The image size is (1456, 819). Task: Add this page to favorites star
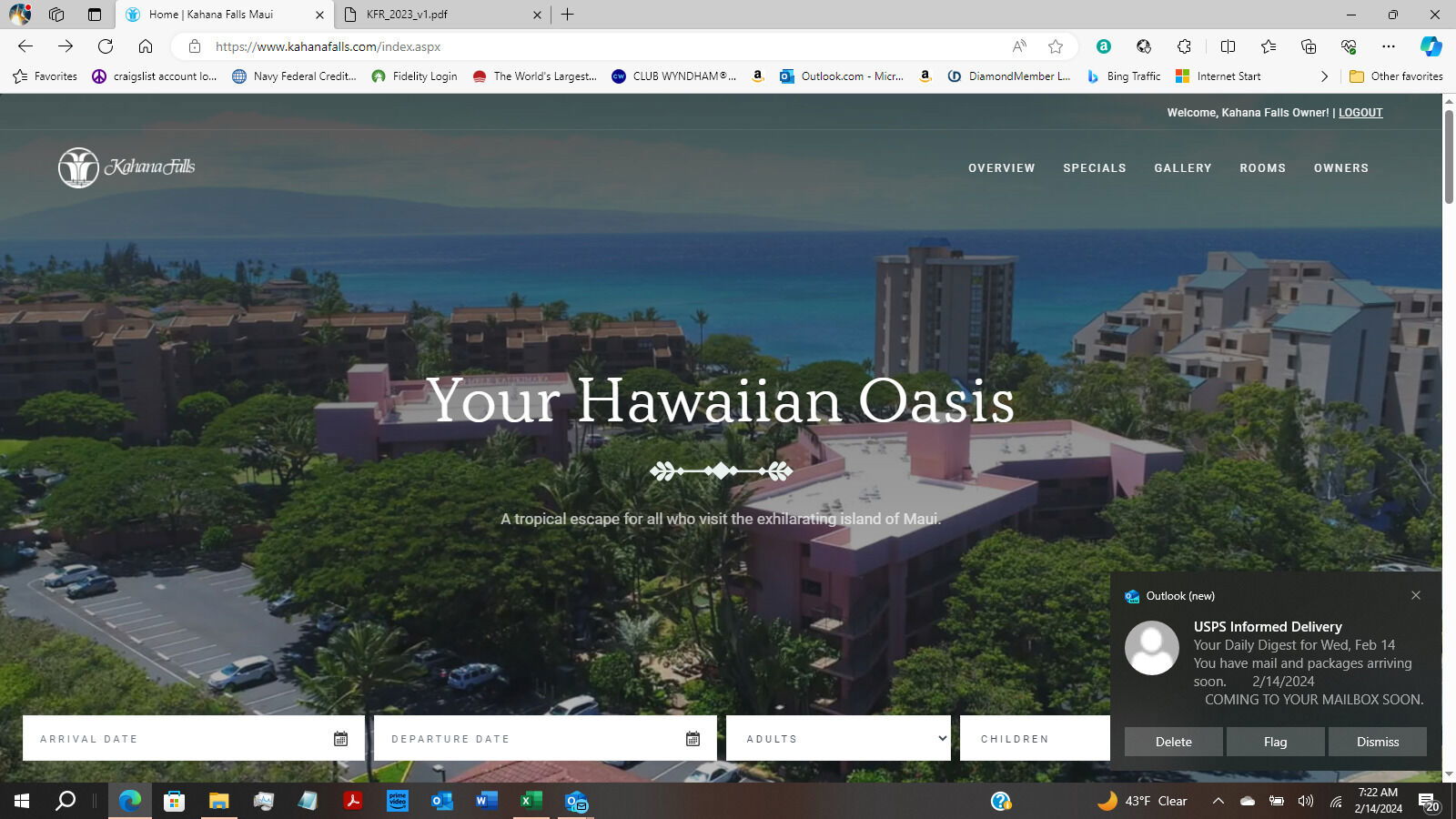1055,46
